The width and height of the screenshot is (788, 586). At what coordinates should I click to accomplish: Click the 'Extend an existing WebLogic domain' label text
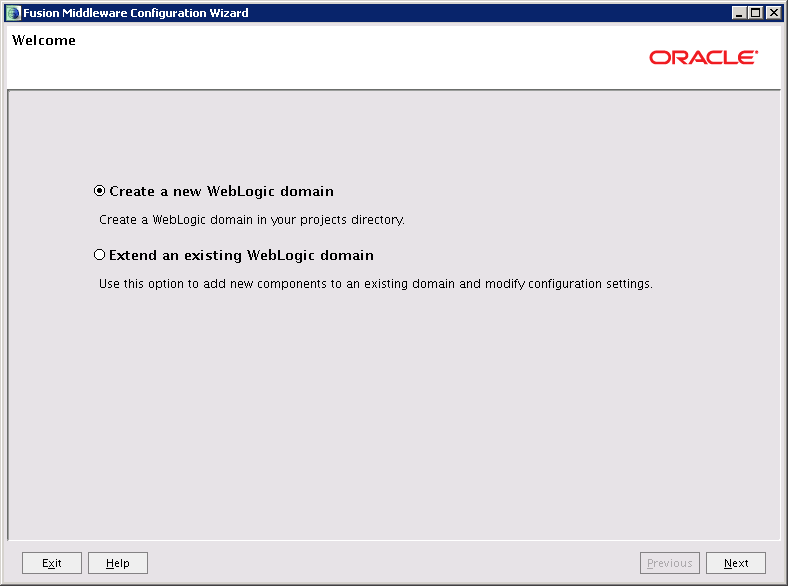[x=241, y=255]
